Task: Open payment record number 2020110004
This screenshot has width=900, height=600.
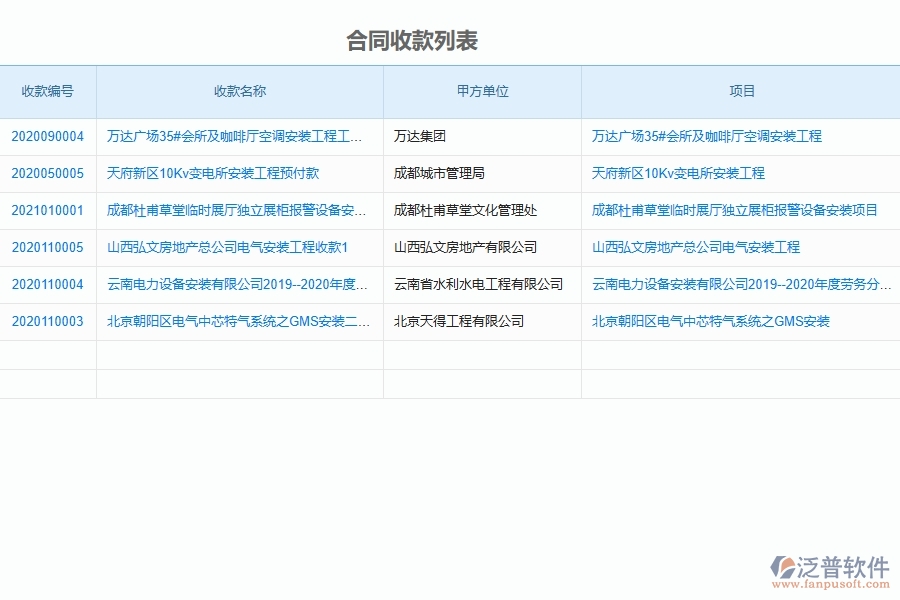Action: (46, 284)
